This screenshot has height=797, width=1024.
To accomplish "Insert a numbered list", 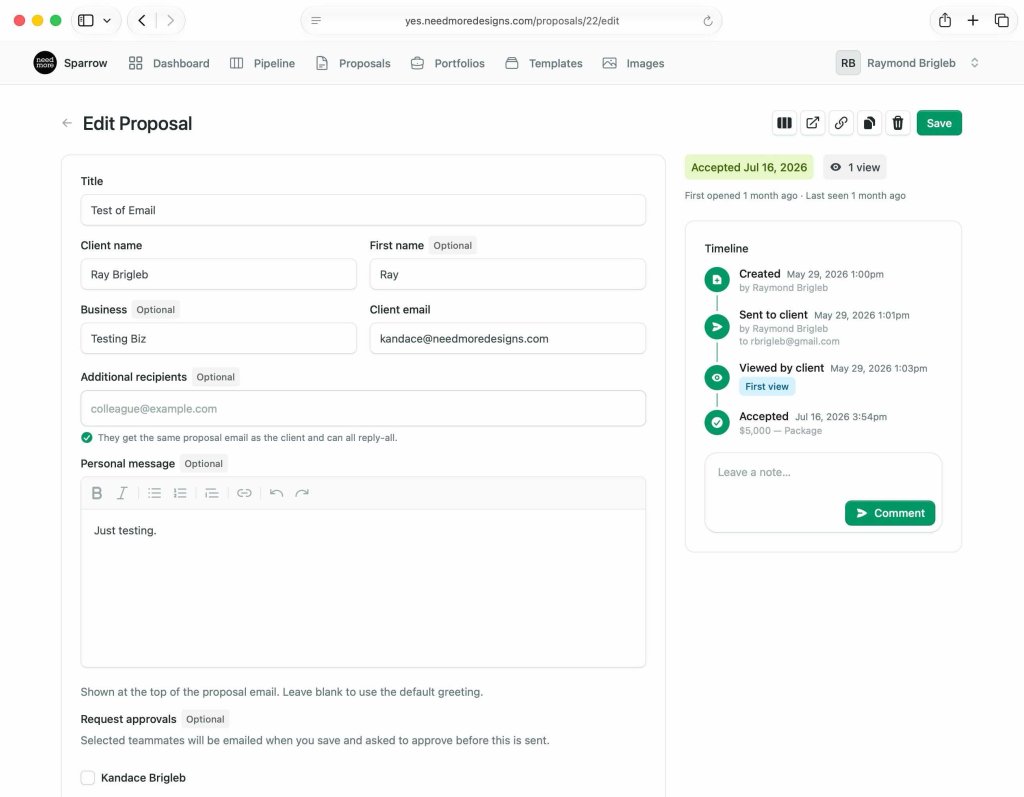I will [x=180, y=493].
